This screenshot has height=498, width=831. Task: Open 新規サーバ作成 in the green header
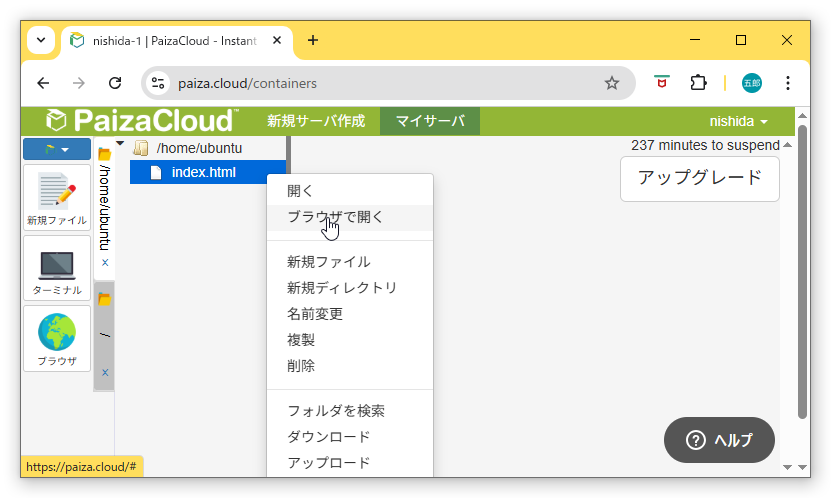click(x=316, y=121)
